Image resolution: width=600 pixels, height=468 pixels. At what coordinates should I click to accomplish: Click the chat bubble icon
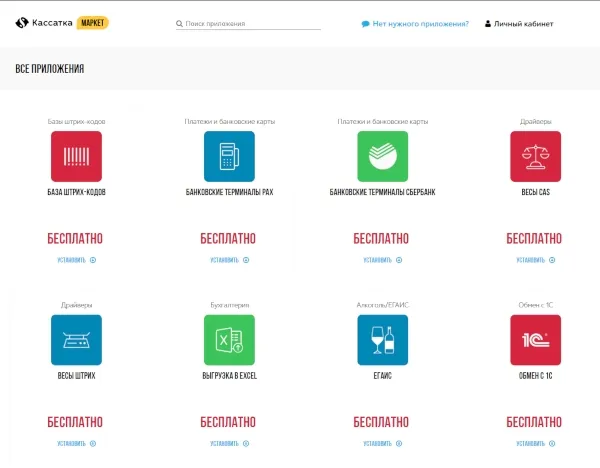[365, 24]
